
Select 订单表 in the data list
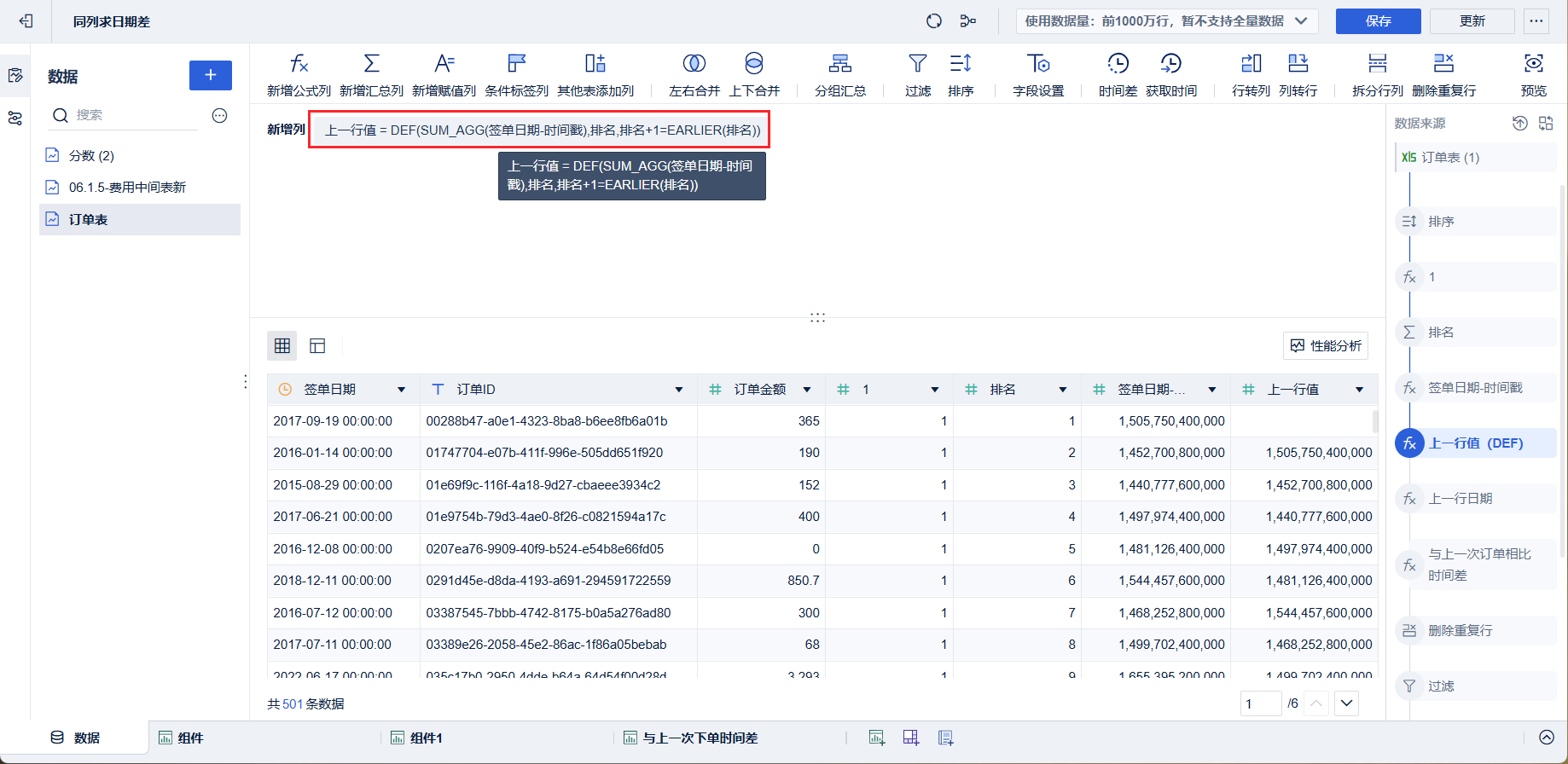pyautogui.click(x=140, y=219)
